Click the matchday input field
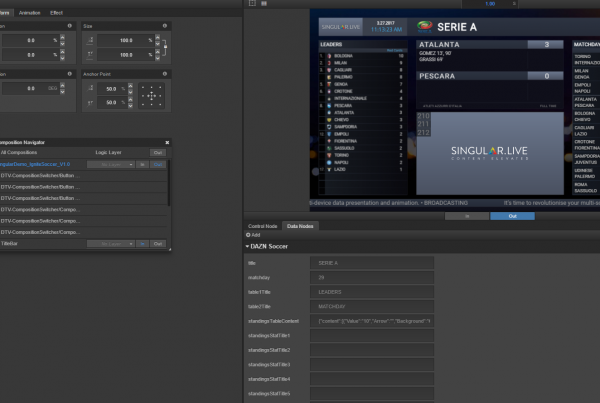The width and height of the screenshot is (600, 403). click(372, 277)
